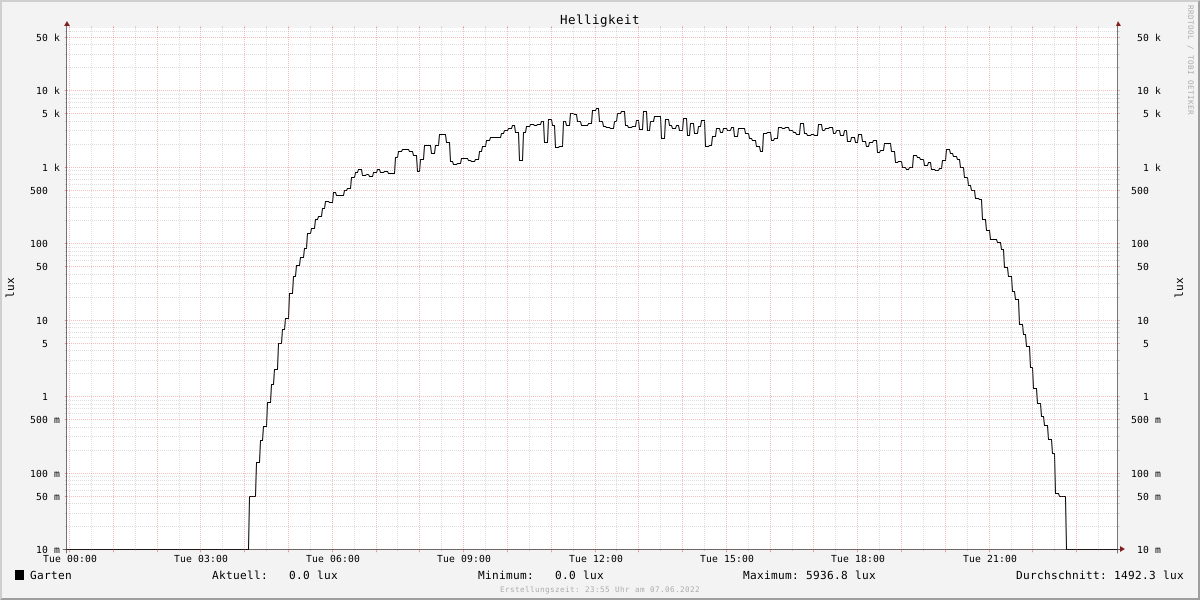The image size is (1200, 600).
Task: Click the "Garten" legend label
Action: coord(51,575)
